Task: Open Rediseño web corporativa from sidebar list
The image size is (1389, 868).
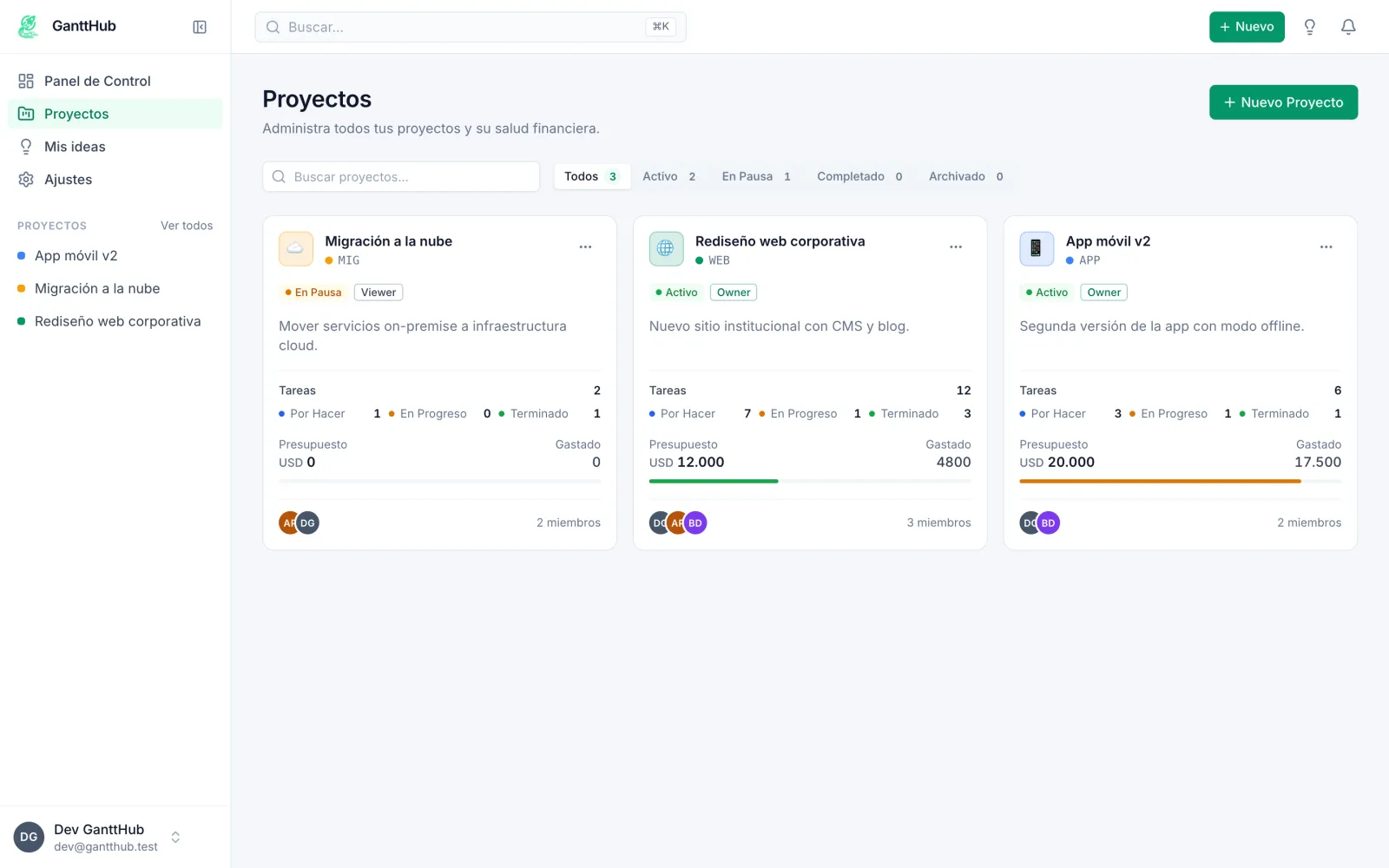Action: [x=115, y=321]
